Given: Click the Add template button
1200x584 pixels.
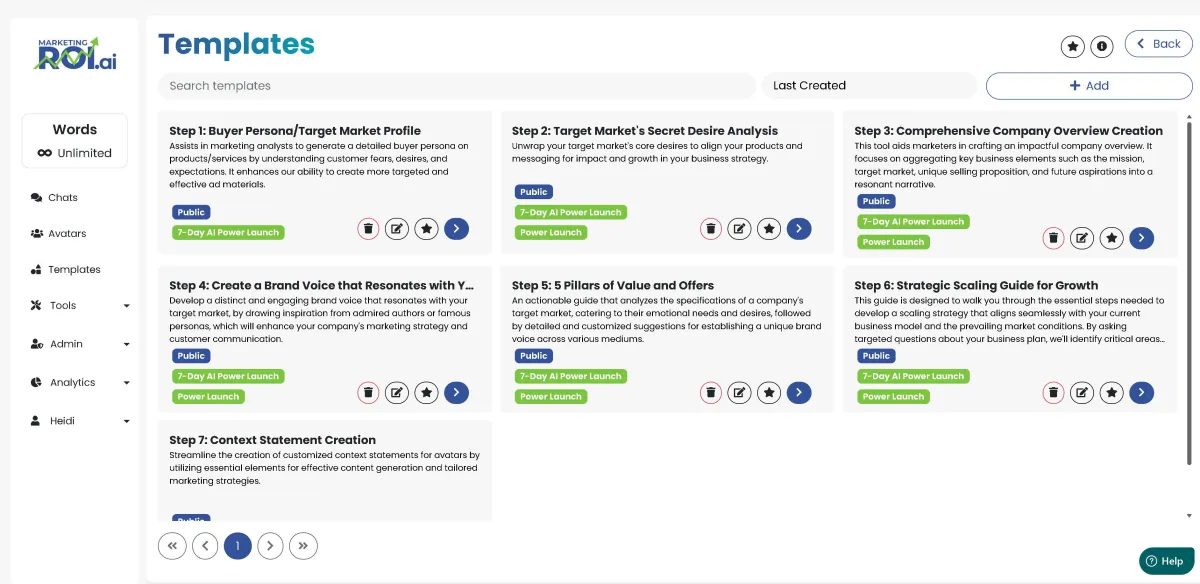Looking at the screenshot, I should coord(1088,86).
